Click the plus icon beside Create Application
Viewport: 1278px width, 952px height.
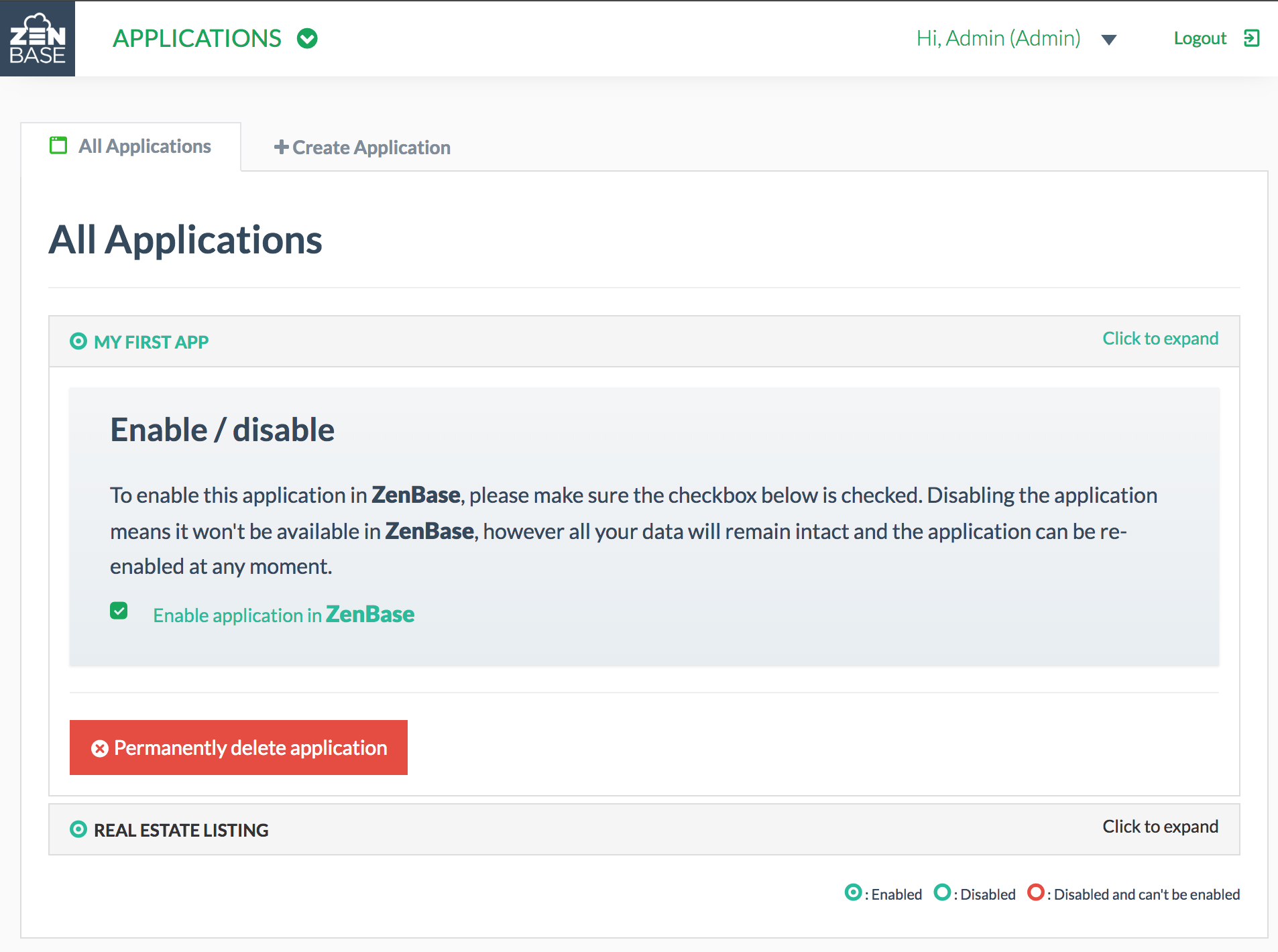[281, 147]
